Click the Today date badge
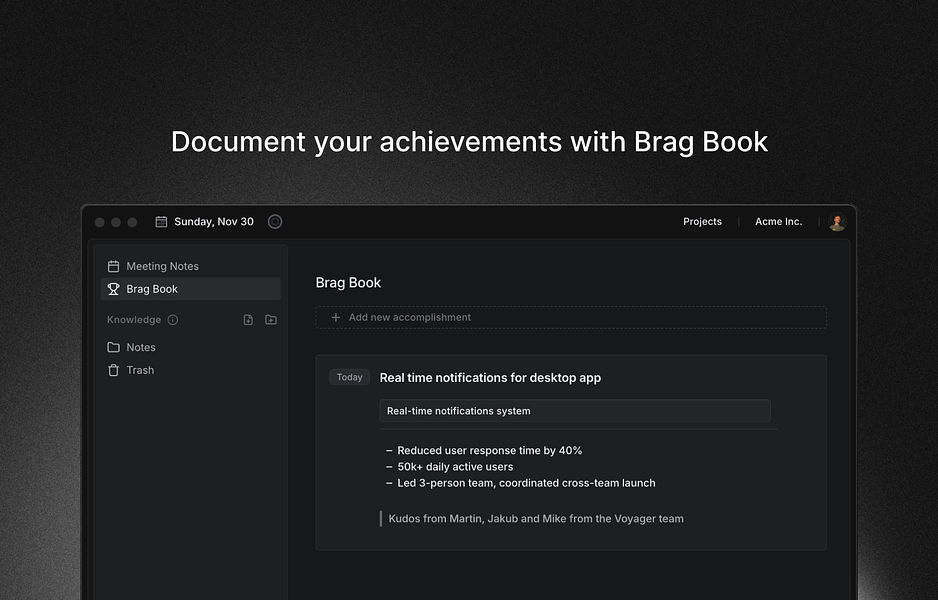The width and height of the screenshot is (938, 600). [350, 377]
